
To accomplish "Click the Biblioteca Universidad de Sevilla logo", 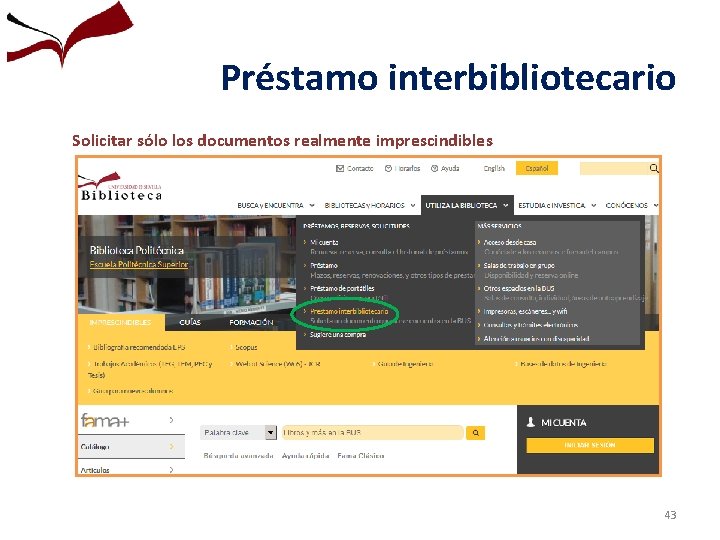I will [120, 187].
